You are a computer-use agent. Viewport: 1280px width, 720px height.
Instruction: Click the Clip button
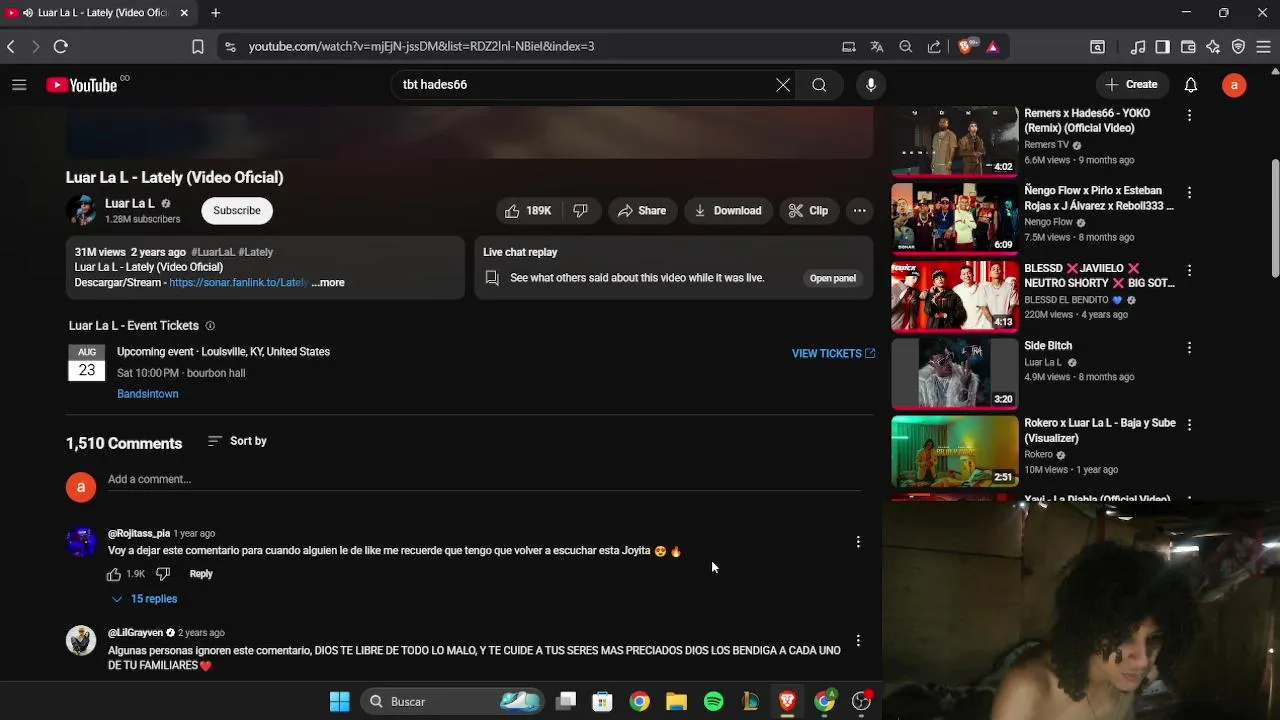808,211
